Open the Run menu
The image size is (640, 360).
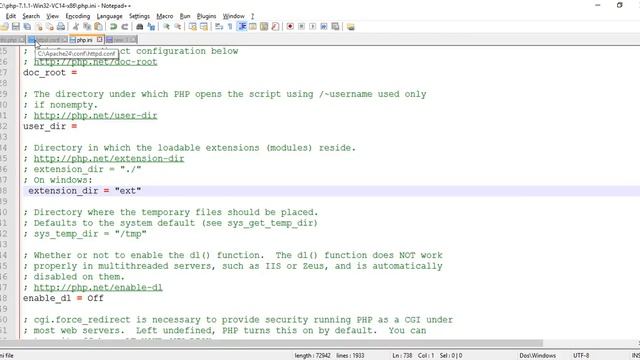[x=185, y=16]
